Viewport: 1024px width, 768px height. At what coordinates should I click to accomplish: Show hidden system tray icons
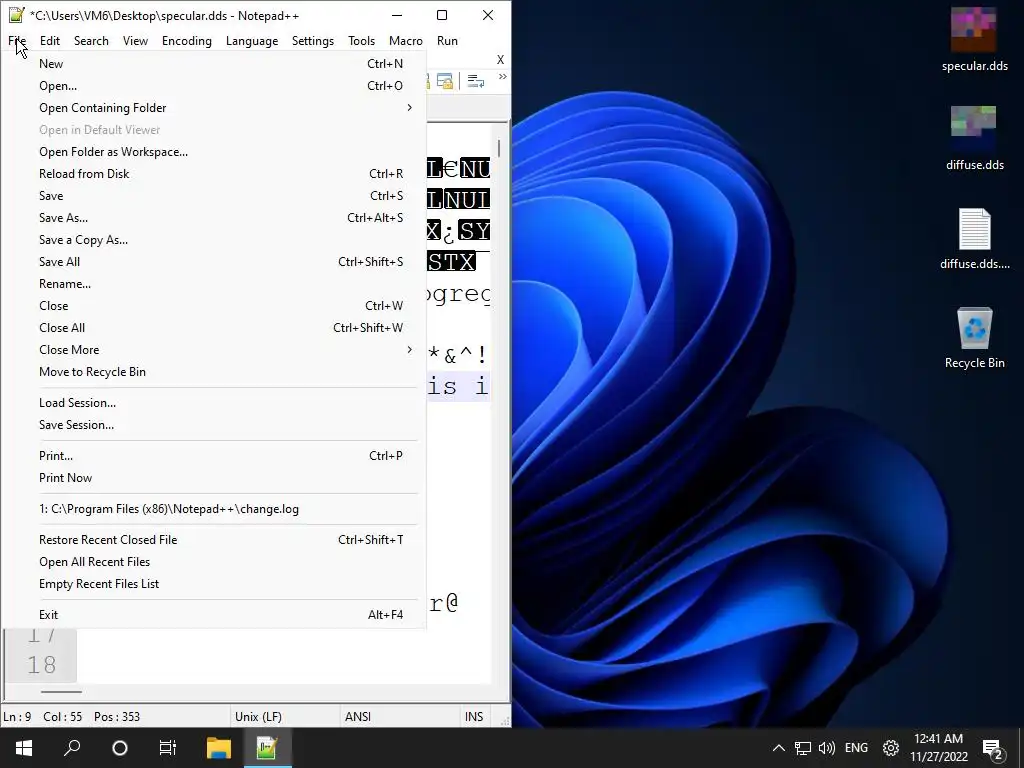tap(778, 748)
